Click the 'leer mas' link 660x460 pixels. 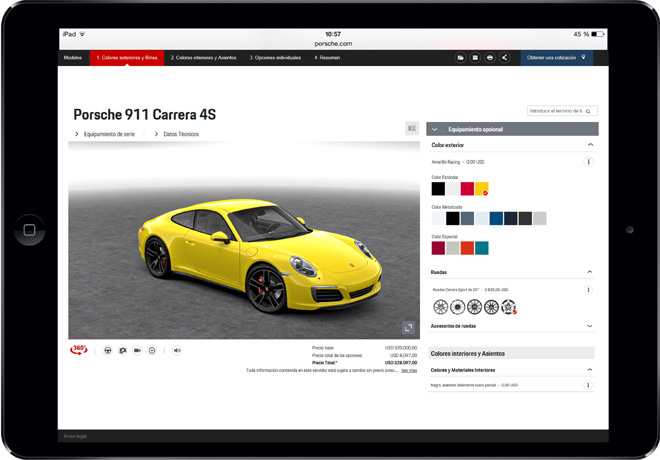click(410, 370)
